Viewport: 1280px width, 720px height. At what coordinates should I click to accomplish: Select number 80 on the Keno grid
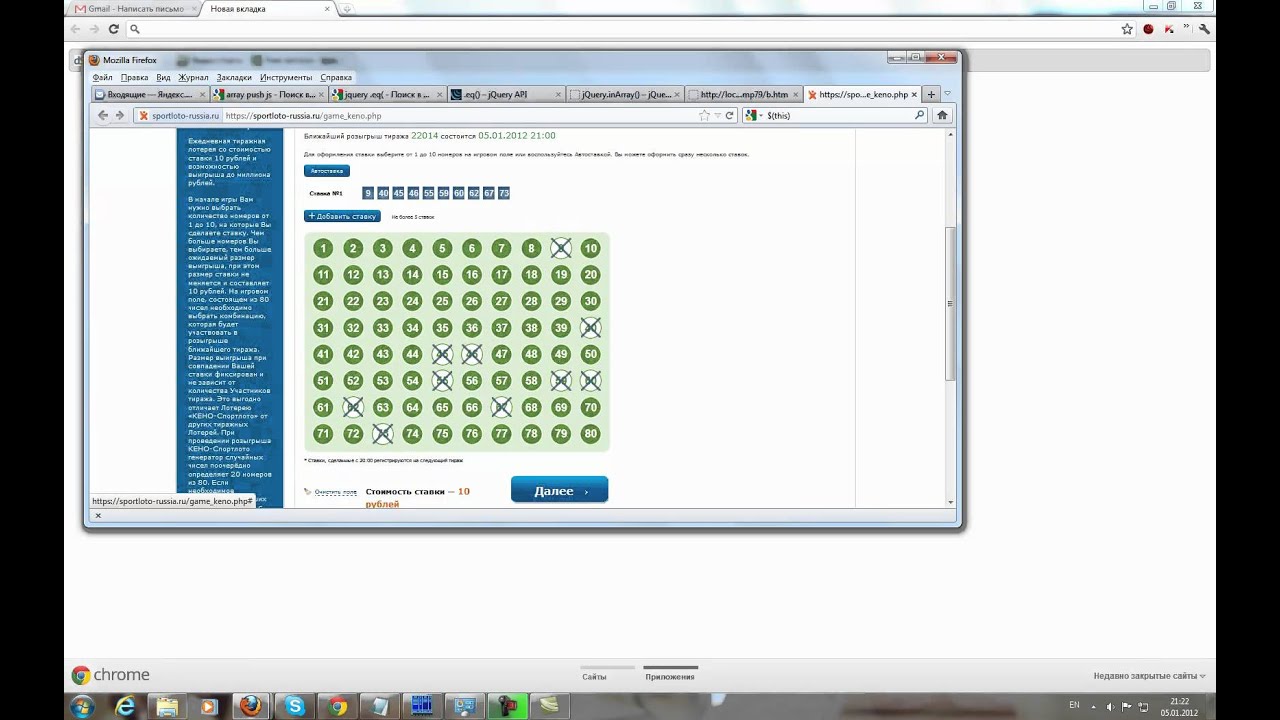click(x=590, y=434)
